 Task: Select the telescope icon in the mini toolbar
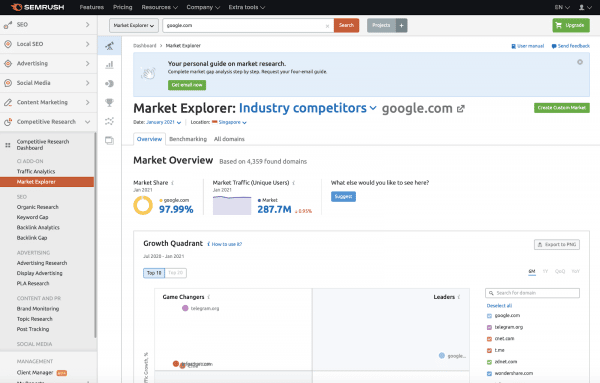109,46
